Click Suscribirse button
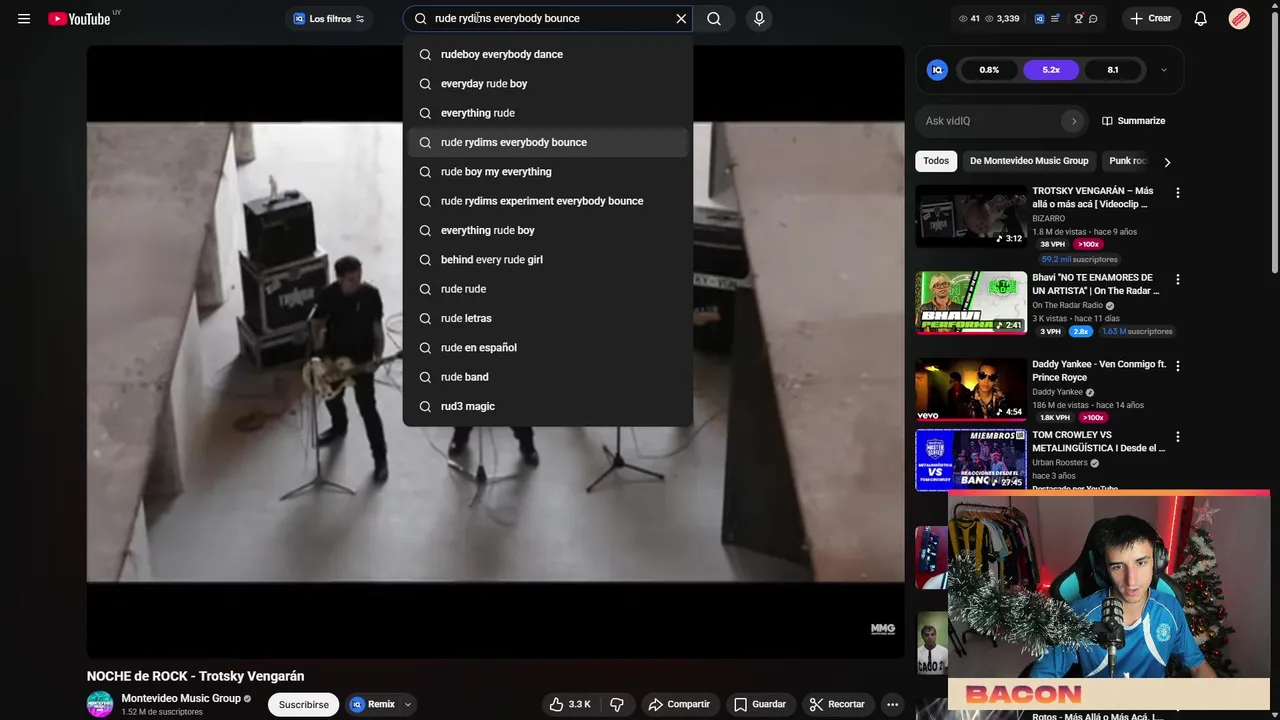This screenshot has height=720, width=1280. (x=303, y=705)
